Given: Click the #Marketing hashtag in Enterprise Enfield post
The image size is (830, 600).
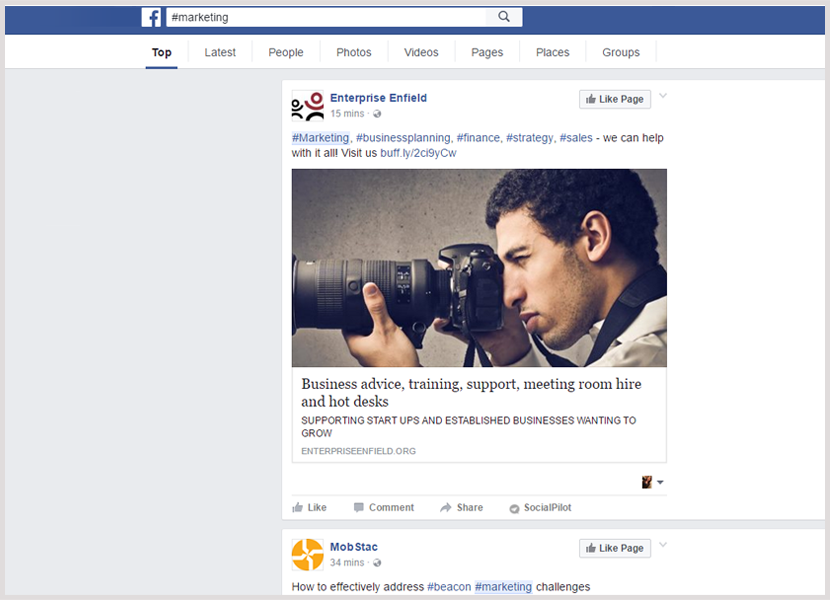Looking at the screenshot, I should (321, 138).
